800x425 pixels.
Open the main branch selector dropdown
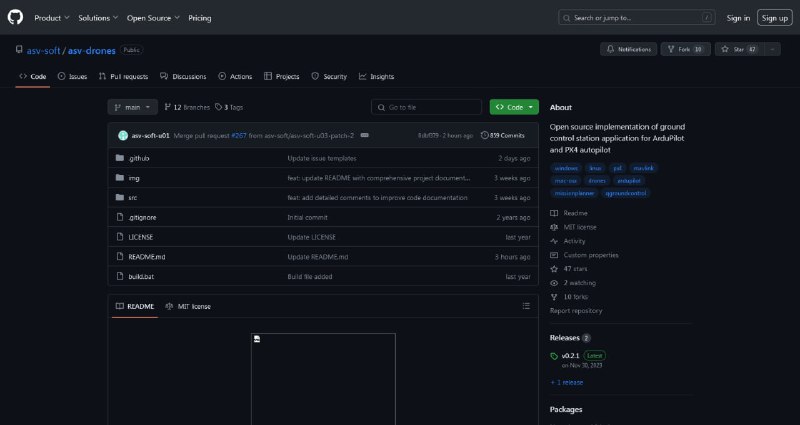pos(133,107)
